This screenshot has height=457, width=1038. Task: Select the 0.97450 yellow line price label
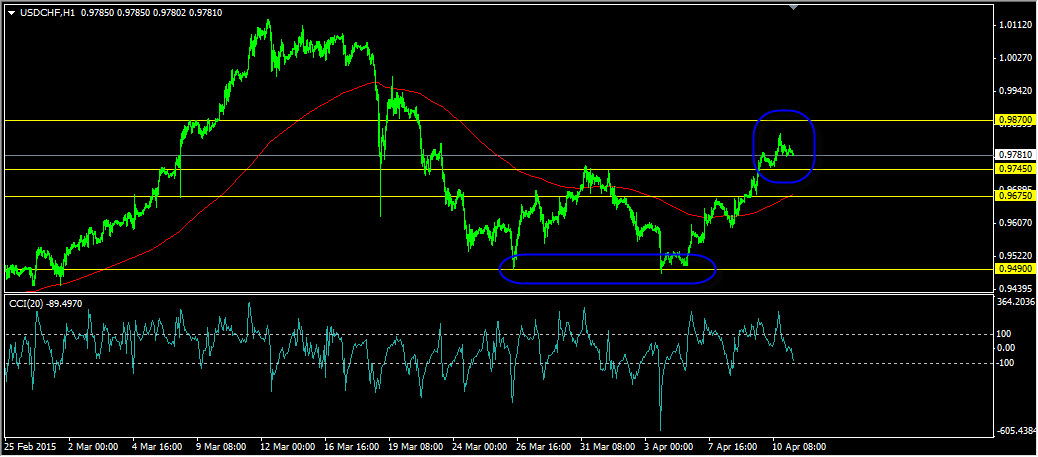[x=1014, y=170]
